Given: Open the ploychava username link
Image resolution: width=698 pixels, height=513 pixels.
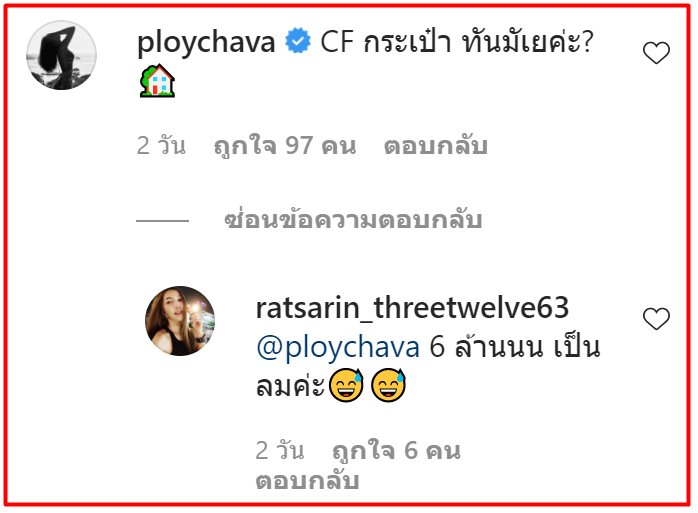Looking at the screenshot, I should pos(206,43).
